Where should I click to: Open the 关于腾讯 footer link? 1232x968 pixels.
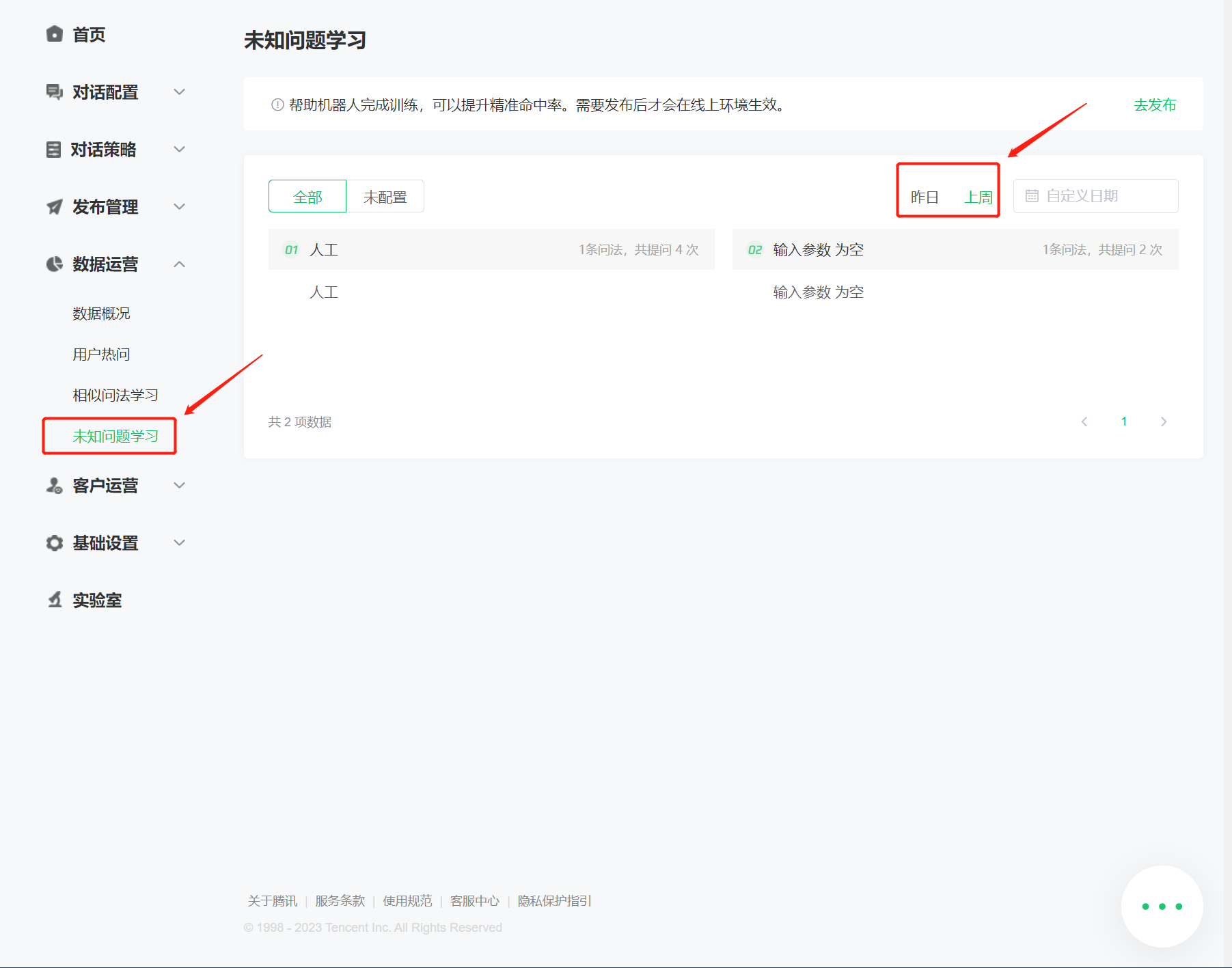pos(273,901)
